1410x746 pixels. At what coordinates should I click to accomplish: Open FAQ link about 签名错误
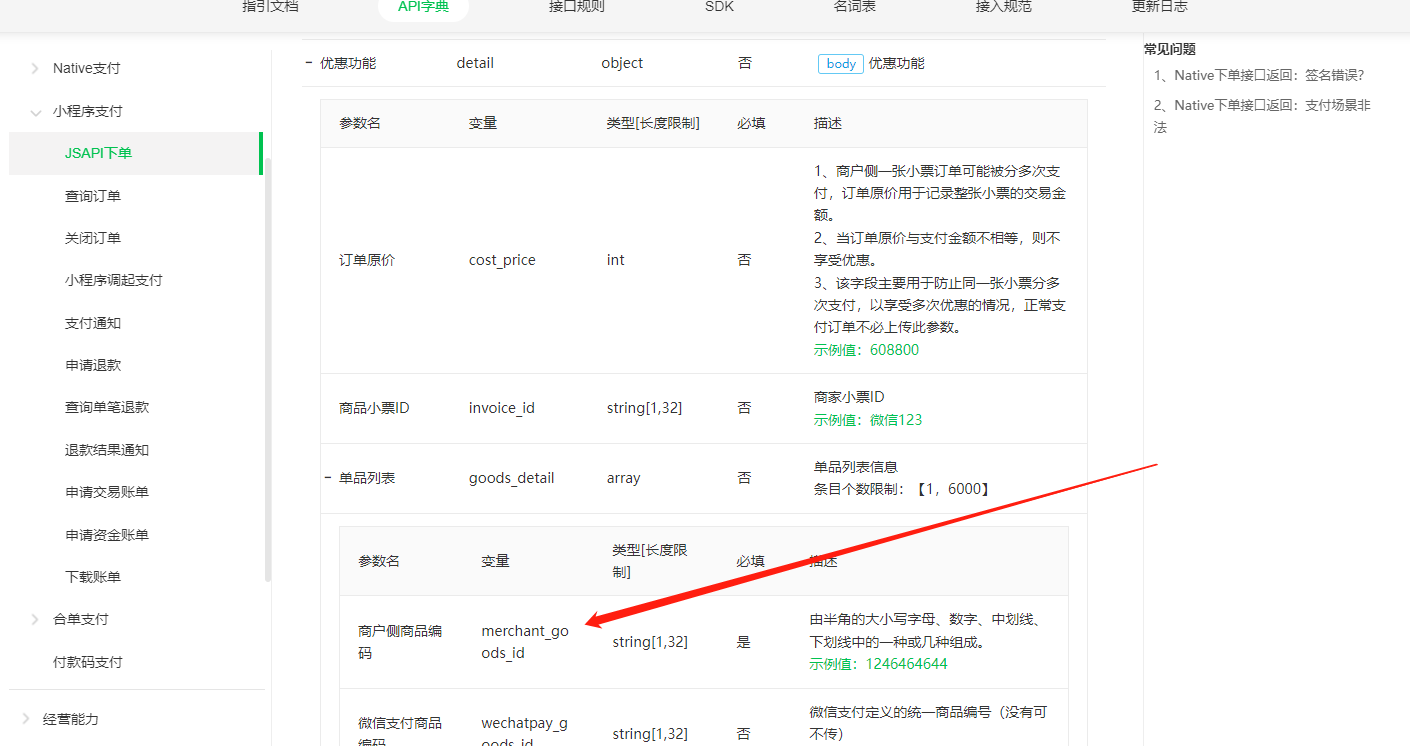(x=1259, y=75)
